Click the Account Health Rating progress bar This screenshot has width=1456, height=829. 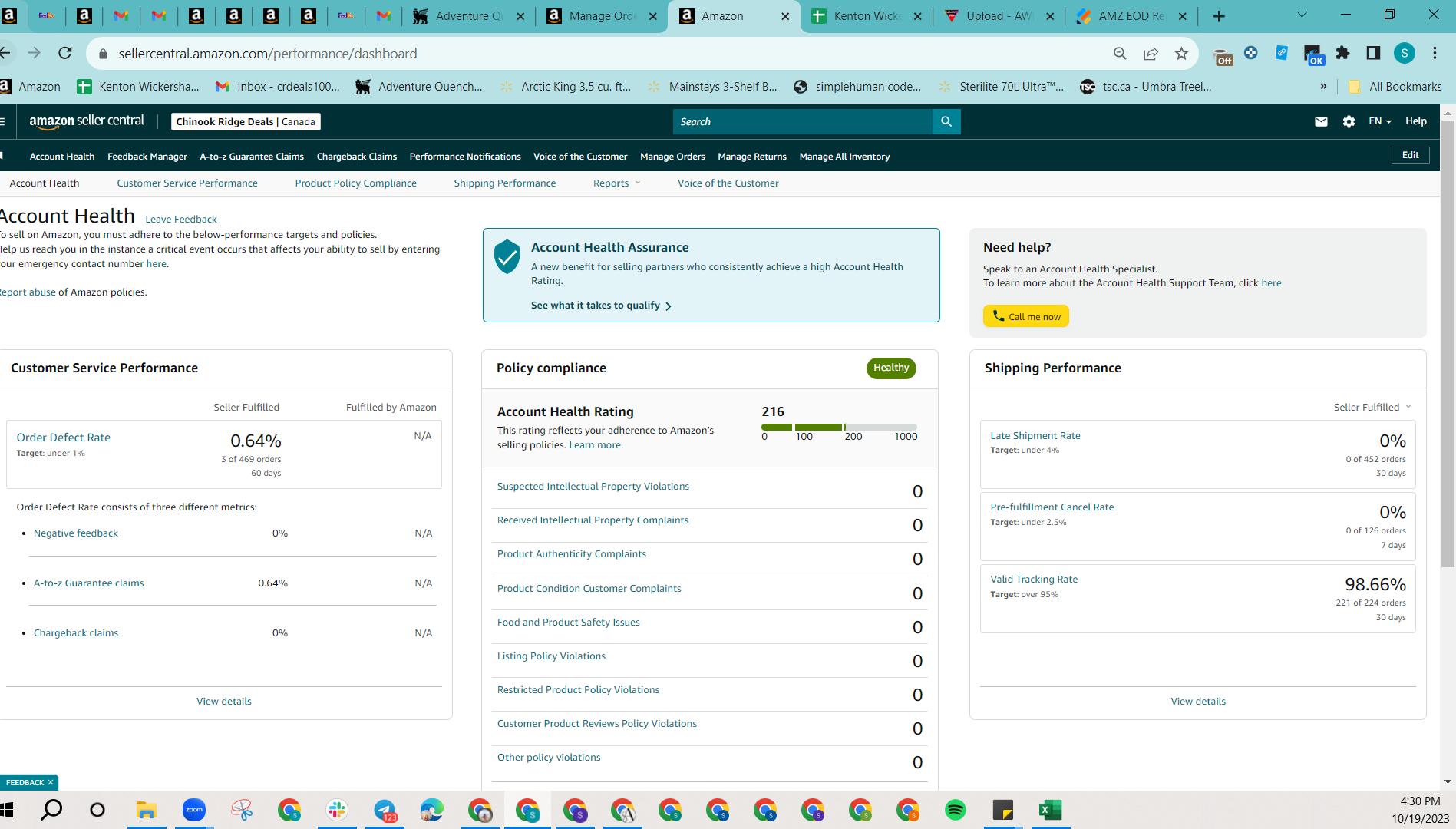click(839, 427)
